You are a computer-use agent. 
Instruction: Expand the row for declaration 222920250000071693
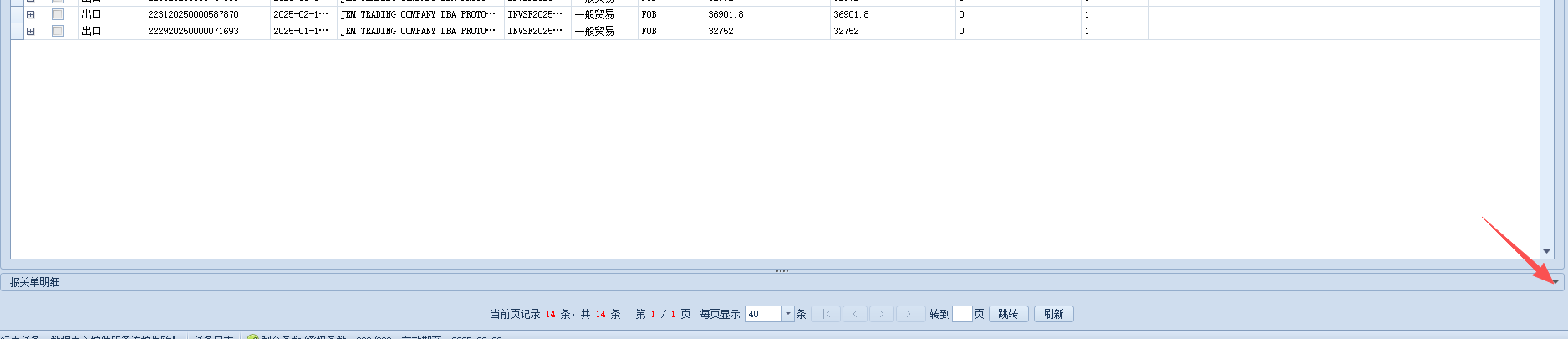pyautogui.click(x=31, y=31)
